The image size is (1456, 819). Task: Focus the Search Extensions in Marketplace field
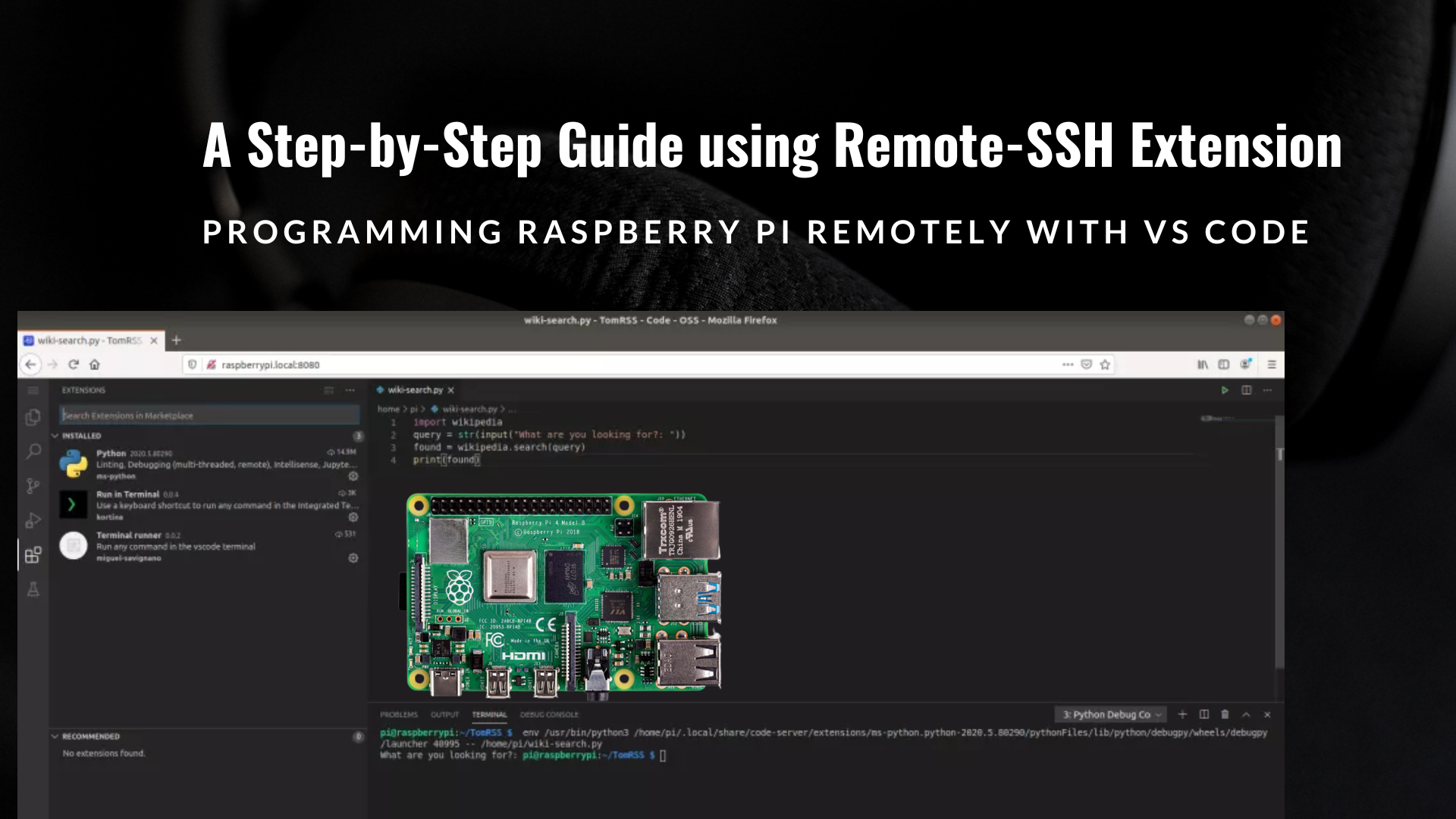[x=209, y=416]
